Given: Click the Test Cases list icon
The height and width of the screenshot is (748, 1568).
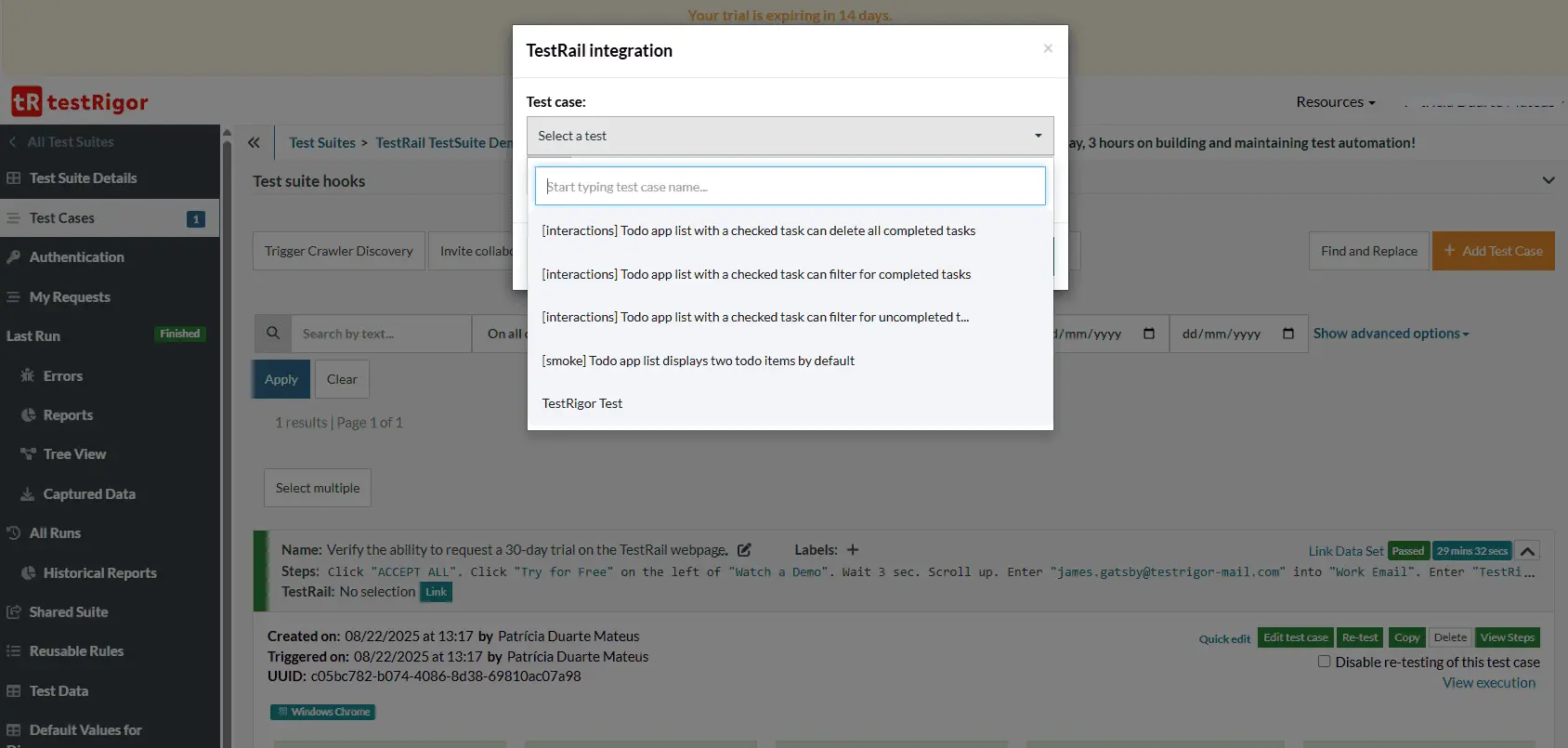Looking at the screenshot, I should (13, 218).
